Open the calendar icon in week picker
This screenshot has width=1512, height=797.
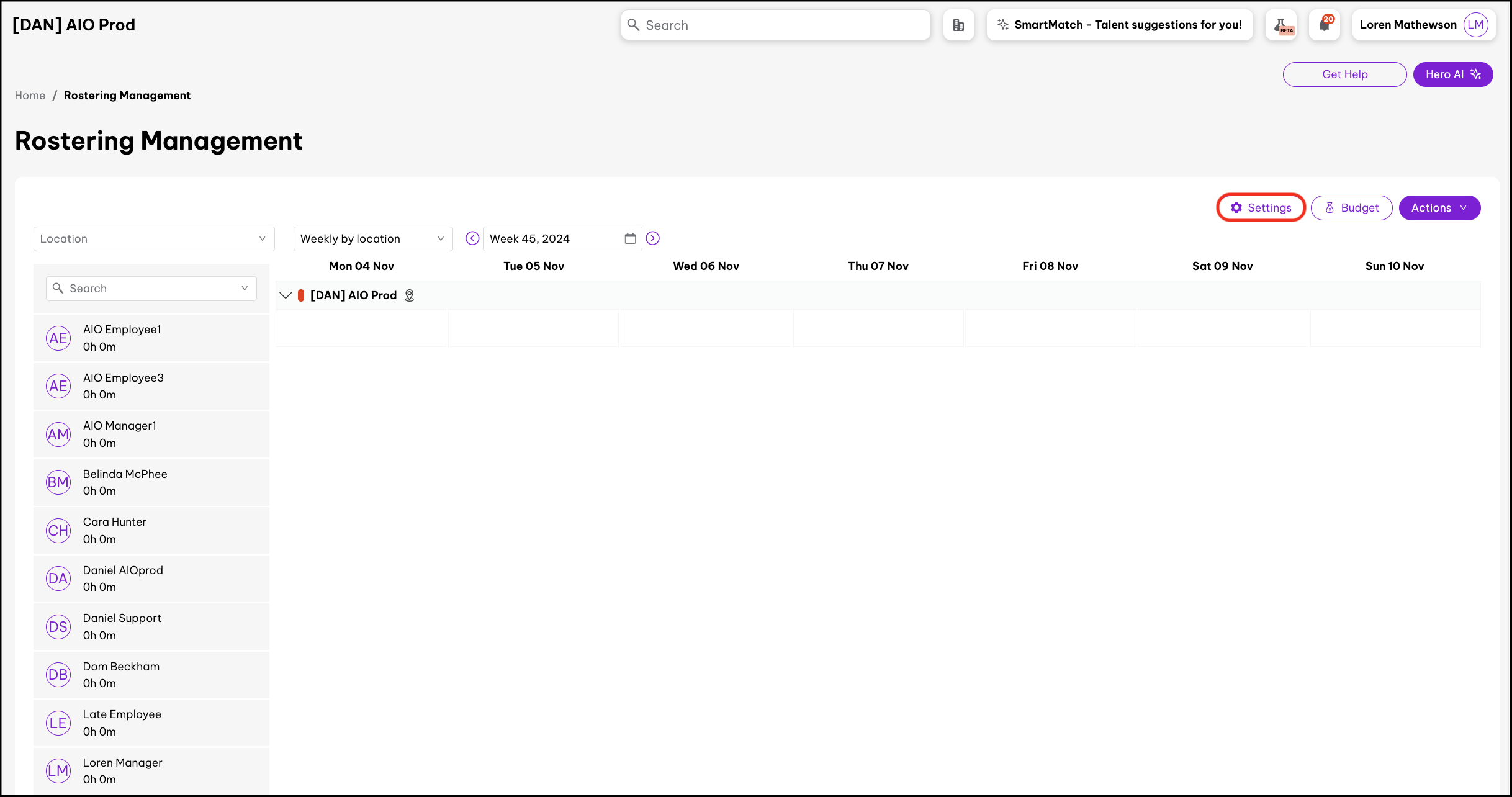(x=630, y=238)
